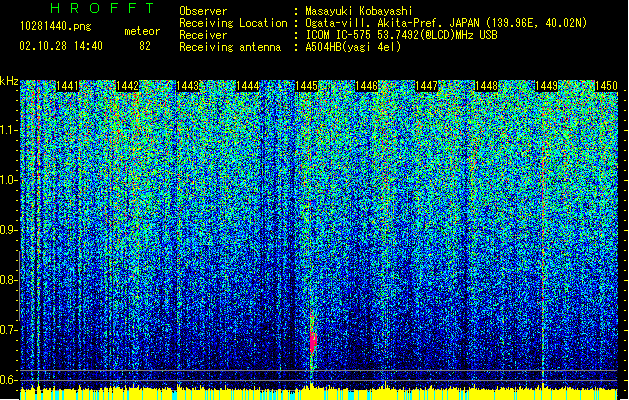Click the 1450 time marker

tap(606, 86)
